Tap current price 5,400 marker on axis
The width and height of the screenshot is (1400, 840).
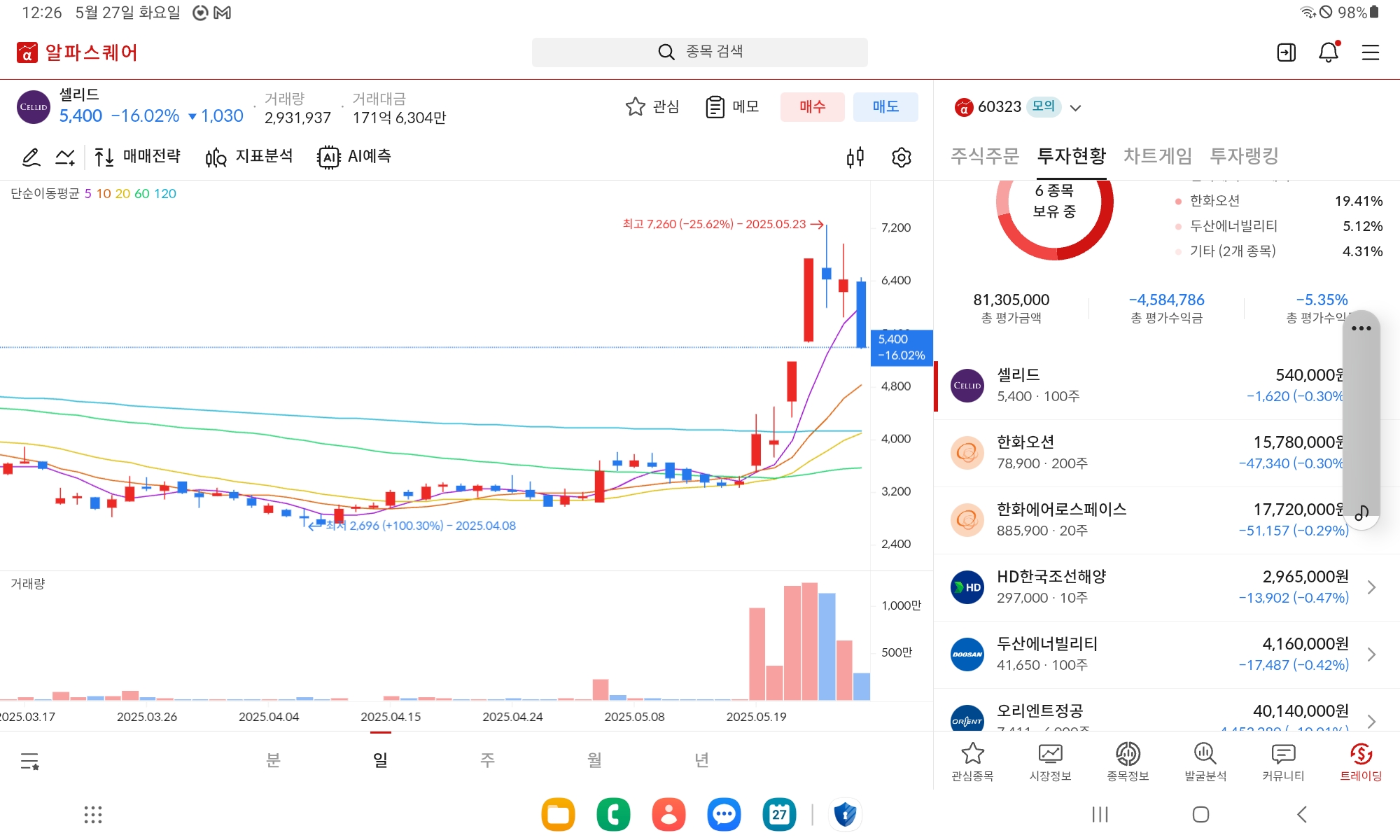(x=902, y=347)
